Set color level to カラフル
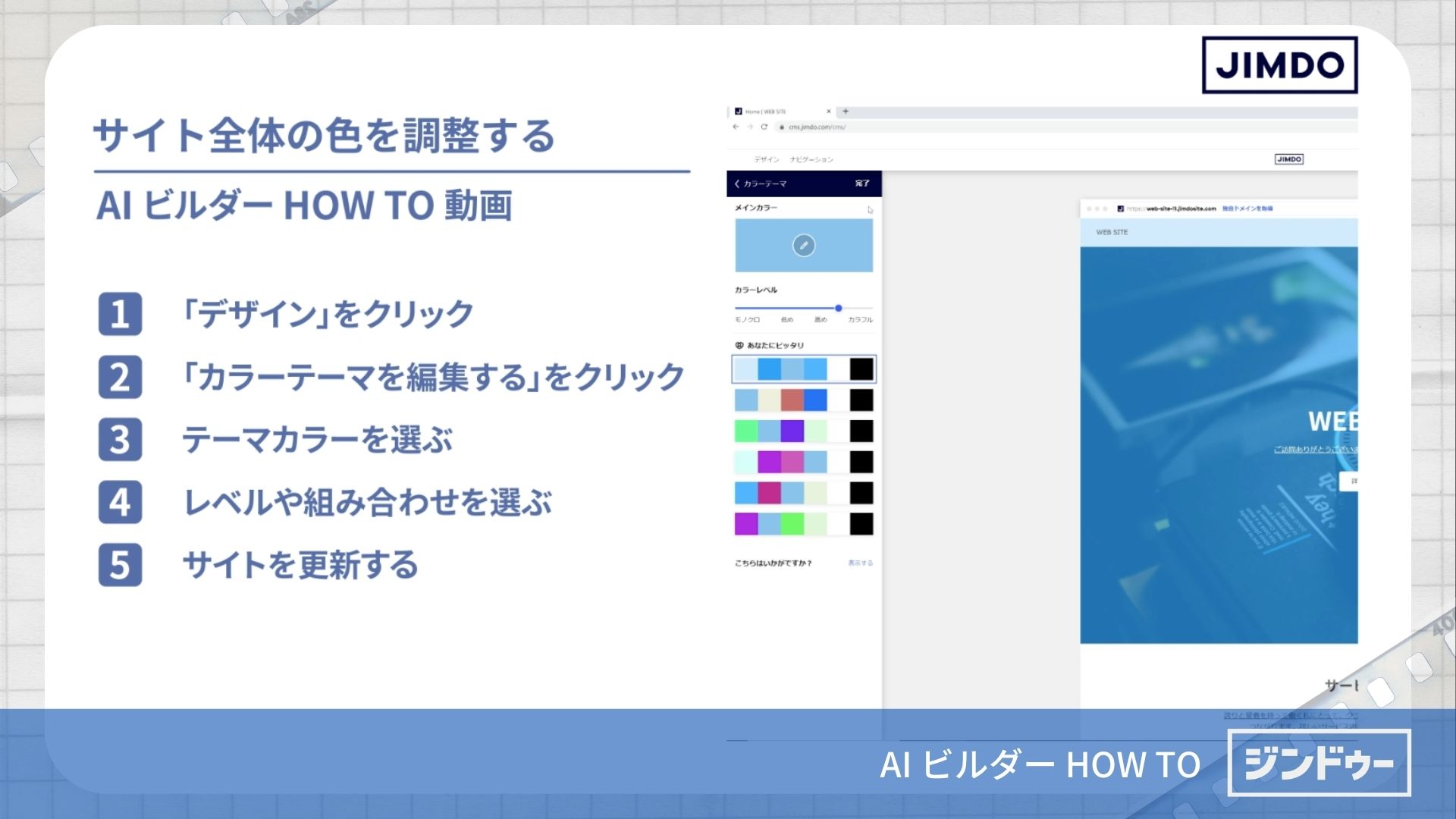This screenshot has width=1456, height=819. coord(860,320)
